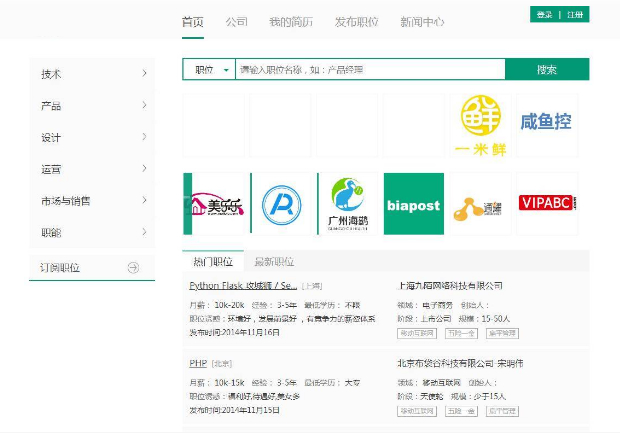This screenshot has height=433, width=620.
Task: Switch to the 最新职位 tab
Action: 274,261
